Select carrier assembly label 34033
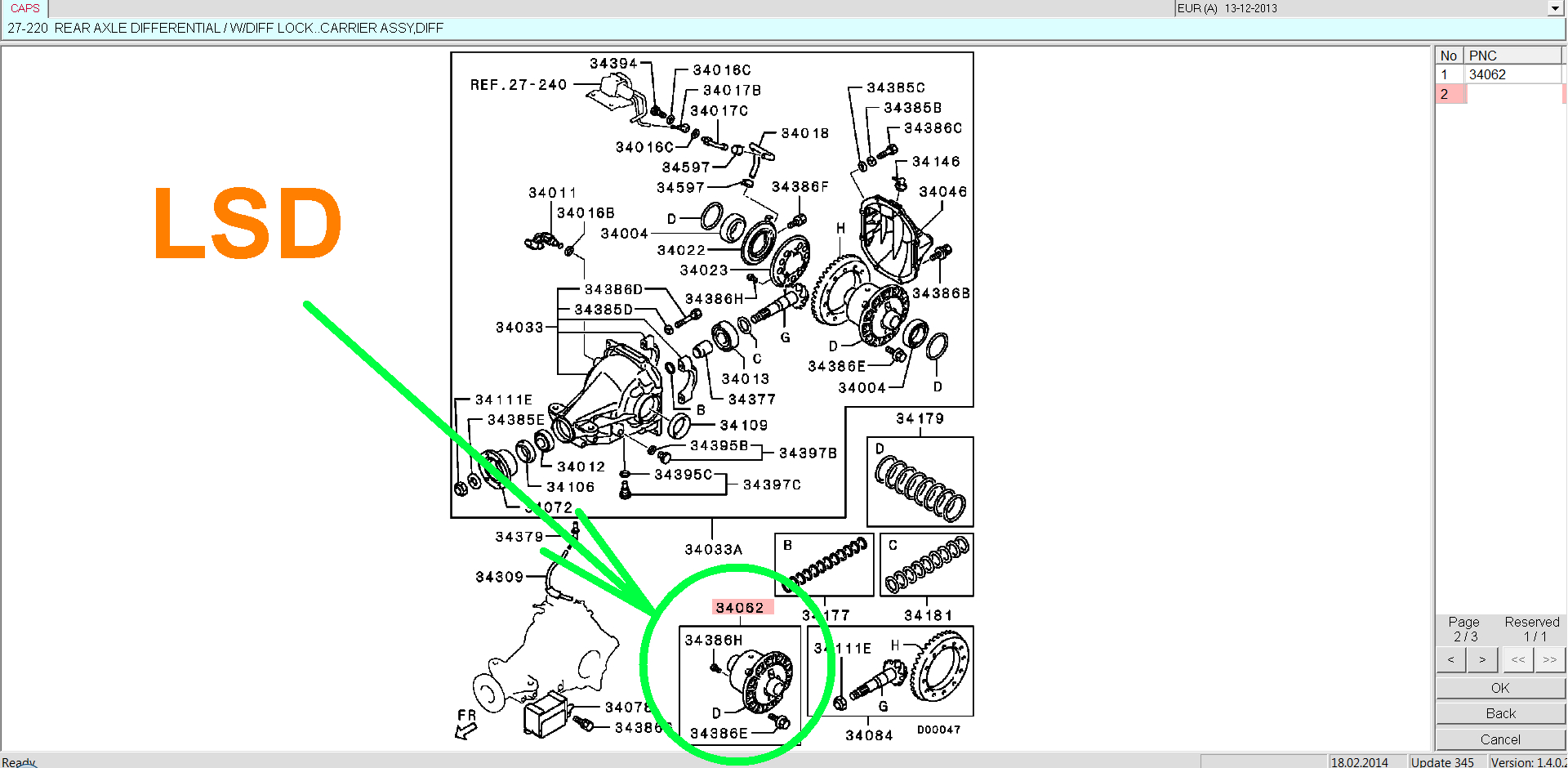Image resolution: width=1568 pixels, height=768 pixels. pyautogui.click(x=519, y=328)
